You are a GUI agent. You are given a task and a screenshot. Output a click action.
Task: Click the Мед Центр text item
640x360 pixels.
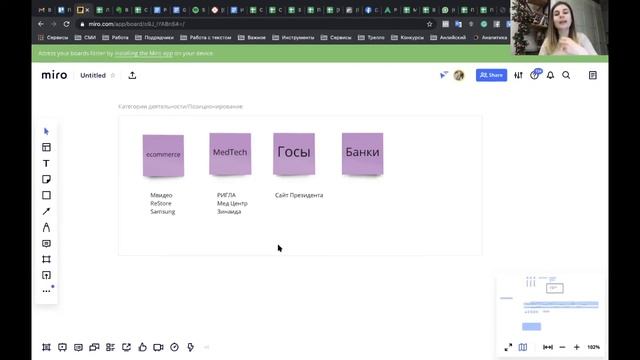tap(232, 203)
